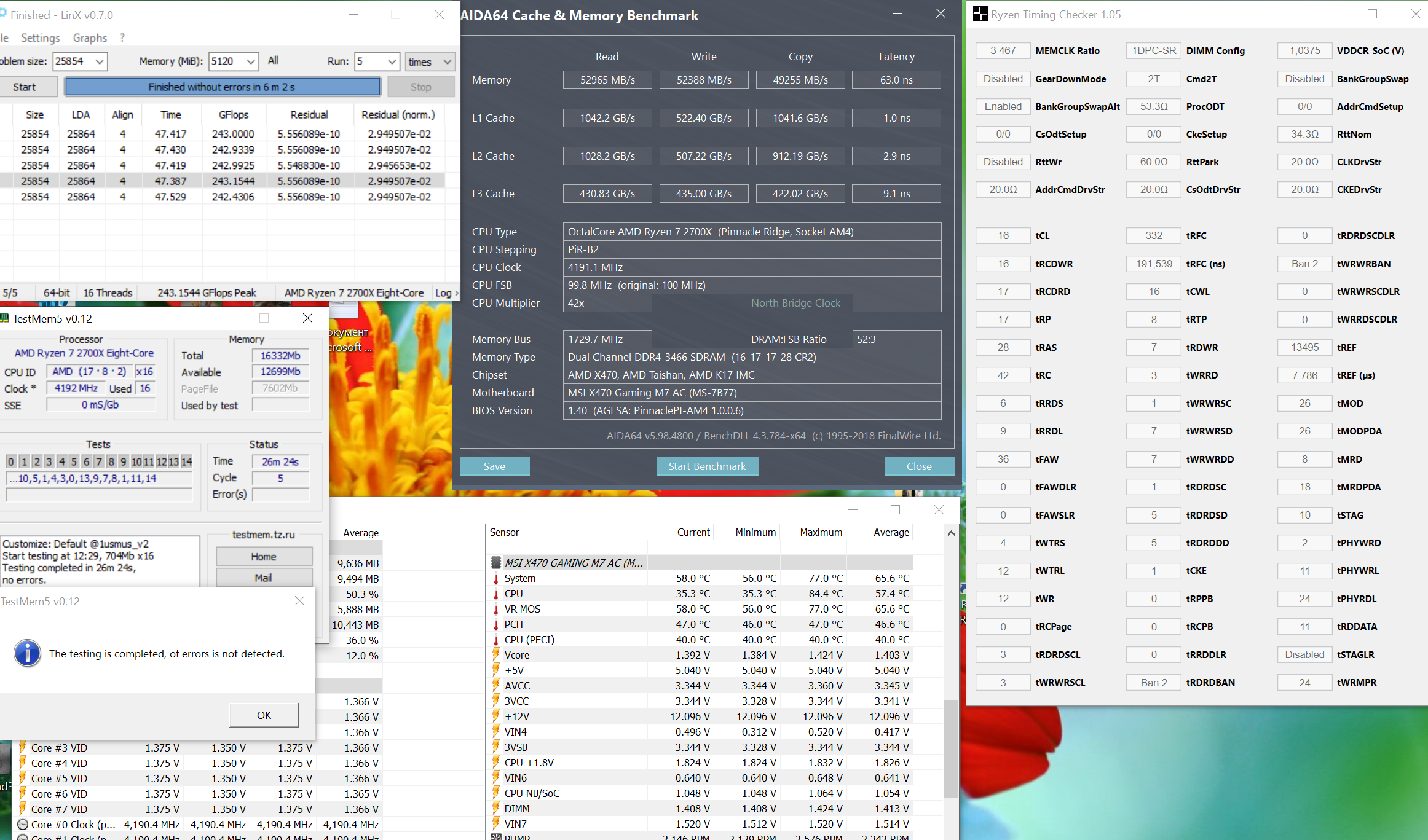Image resolution: width=1428 pixels, height=840 pixels.
Task: Click the TestMem5 title bar icon
Action: [5, 318]
